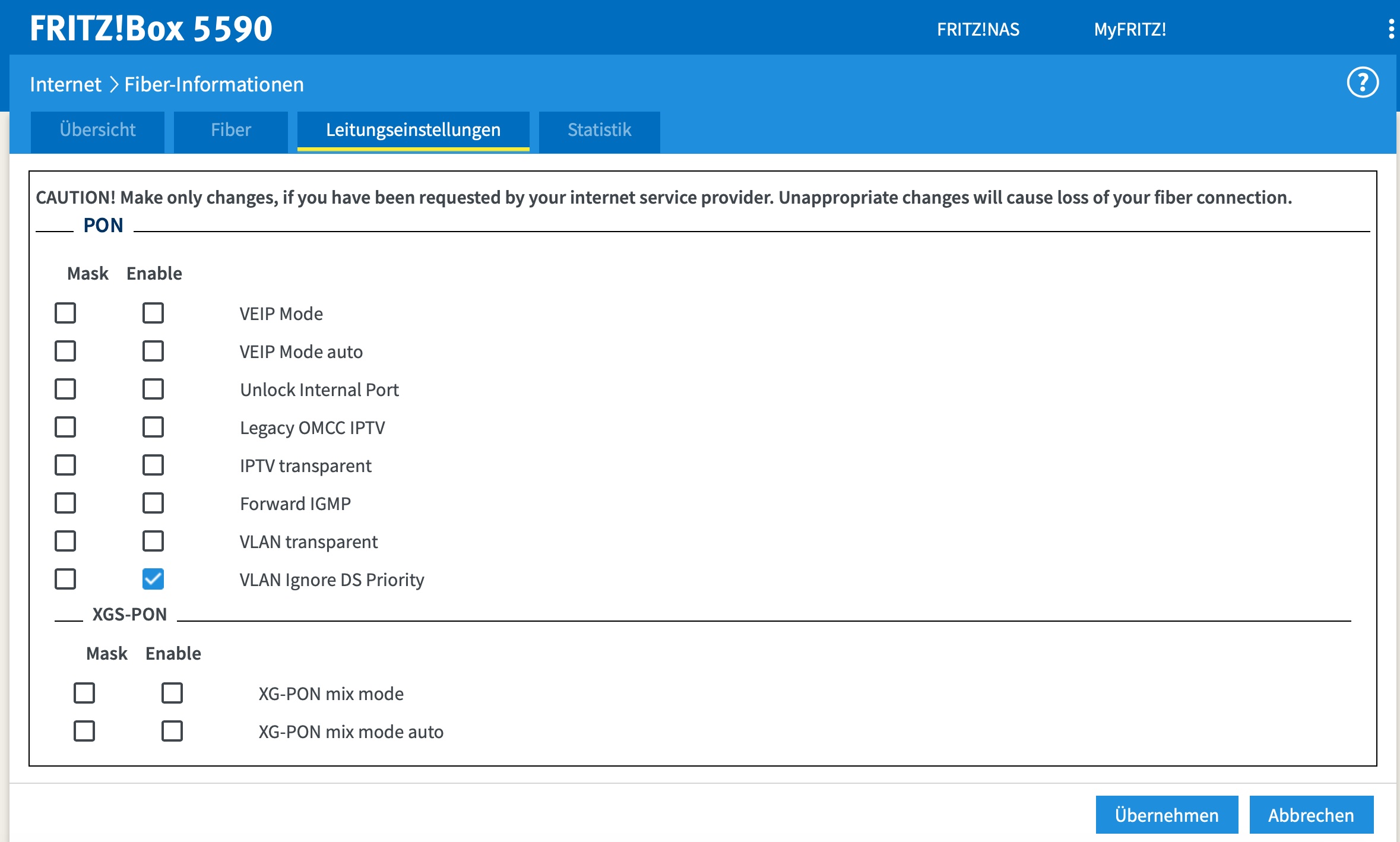Check Mask box for XG-PON mix mode auto
Viewport: 1400px width, 842px height.
point(84,731)
